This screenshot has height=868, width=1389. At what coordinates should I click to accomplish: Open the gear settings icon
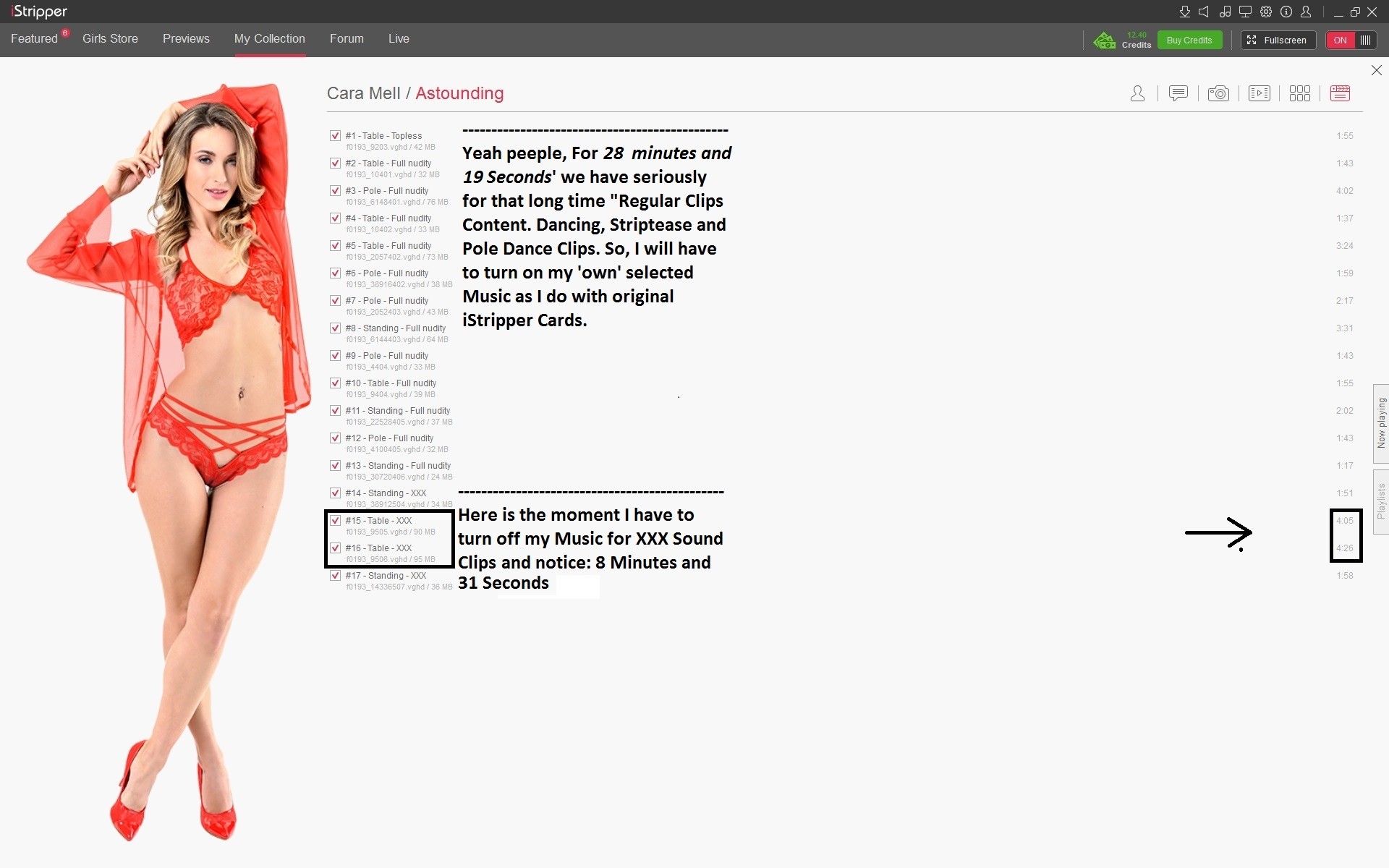pos(1265,12)
